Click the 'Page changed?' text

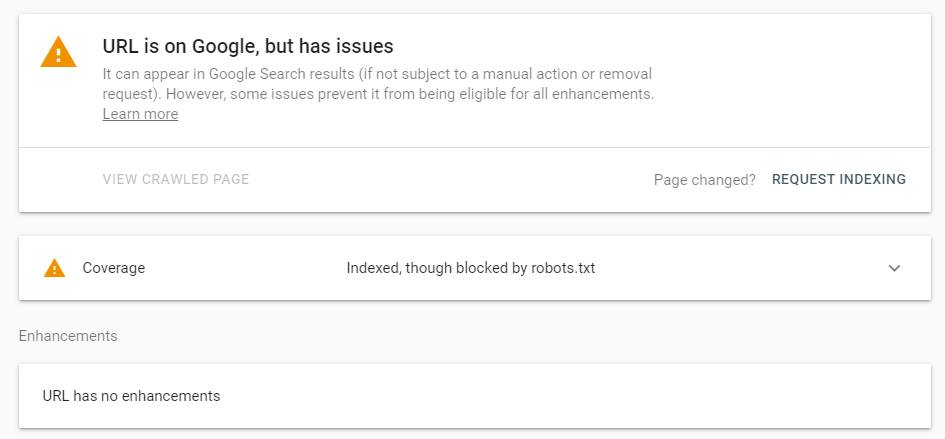coord(704,180)
